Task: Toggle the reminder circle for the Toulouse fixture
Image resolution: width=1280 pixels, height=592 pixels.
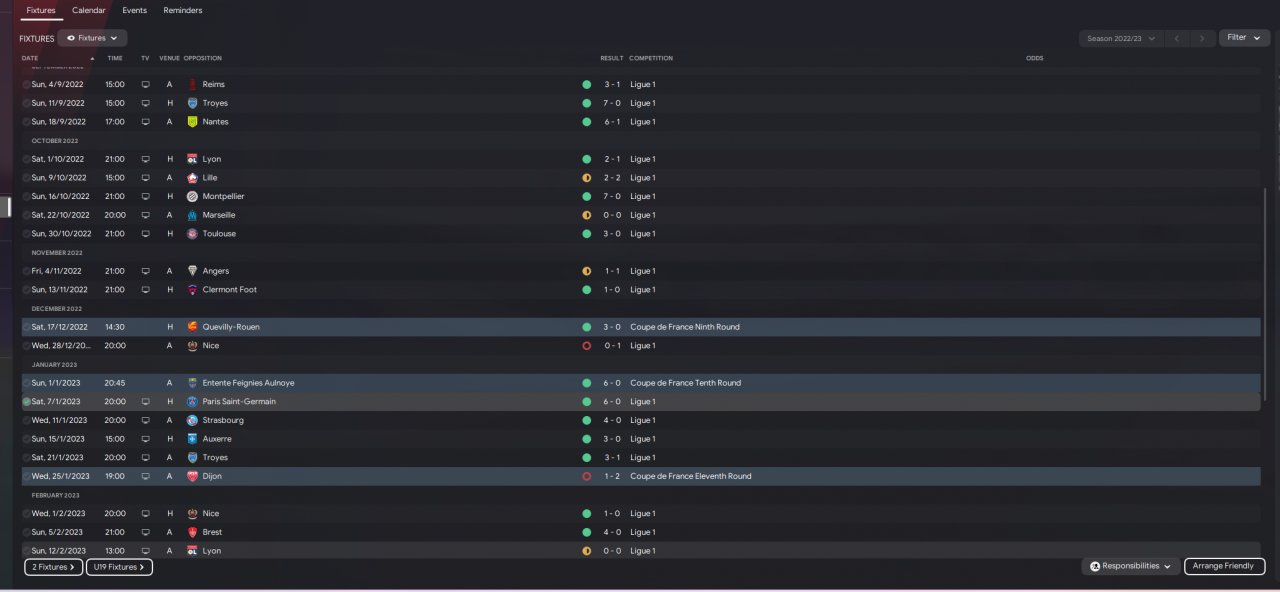Action: [27, 234]
